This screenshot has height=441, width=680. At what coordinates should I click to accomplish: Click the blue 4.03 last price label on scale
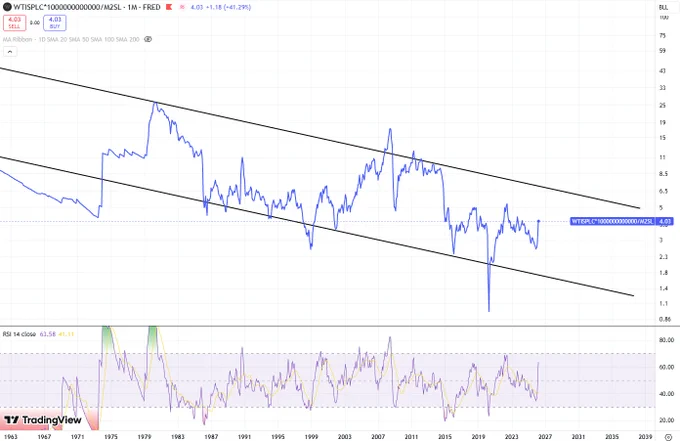point(665,221)
